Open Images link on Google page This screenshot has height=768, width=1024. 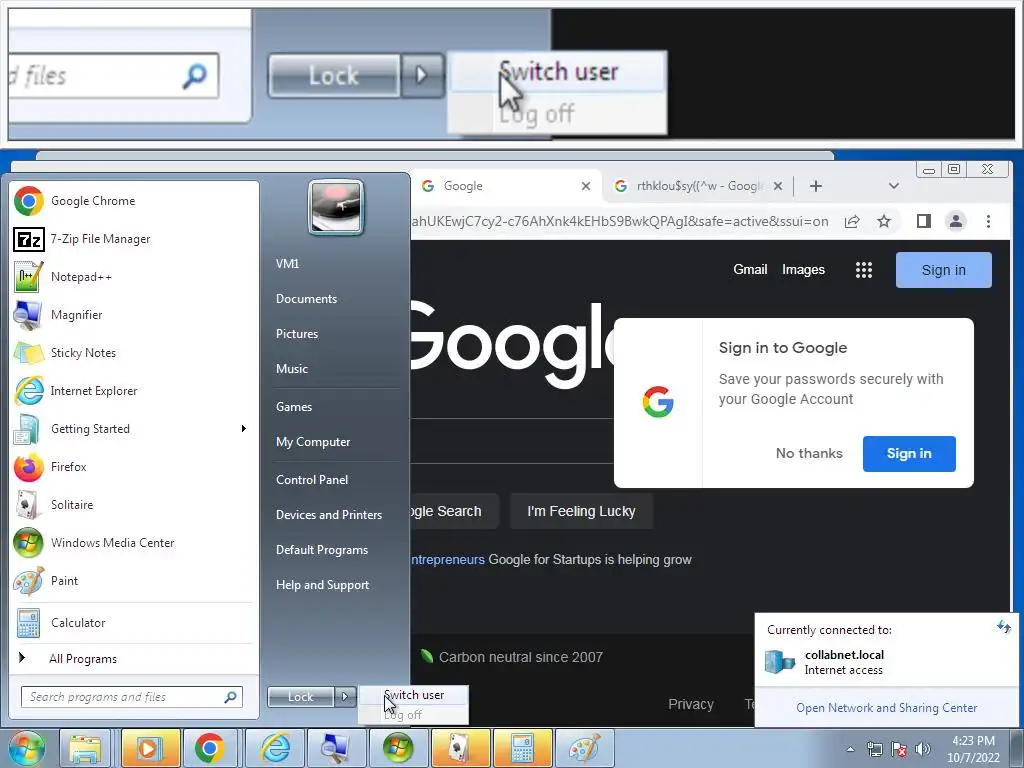point(803,270)
